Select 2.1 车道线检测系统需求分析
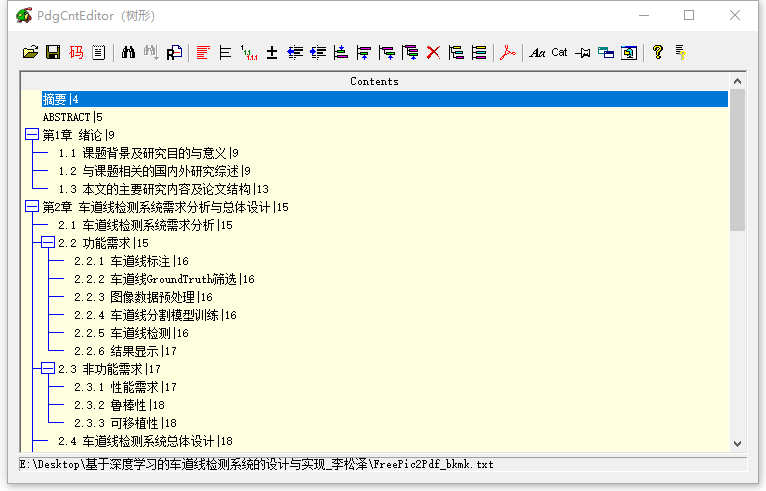 pyautogui.click(x=145, y=225)
